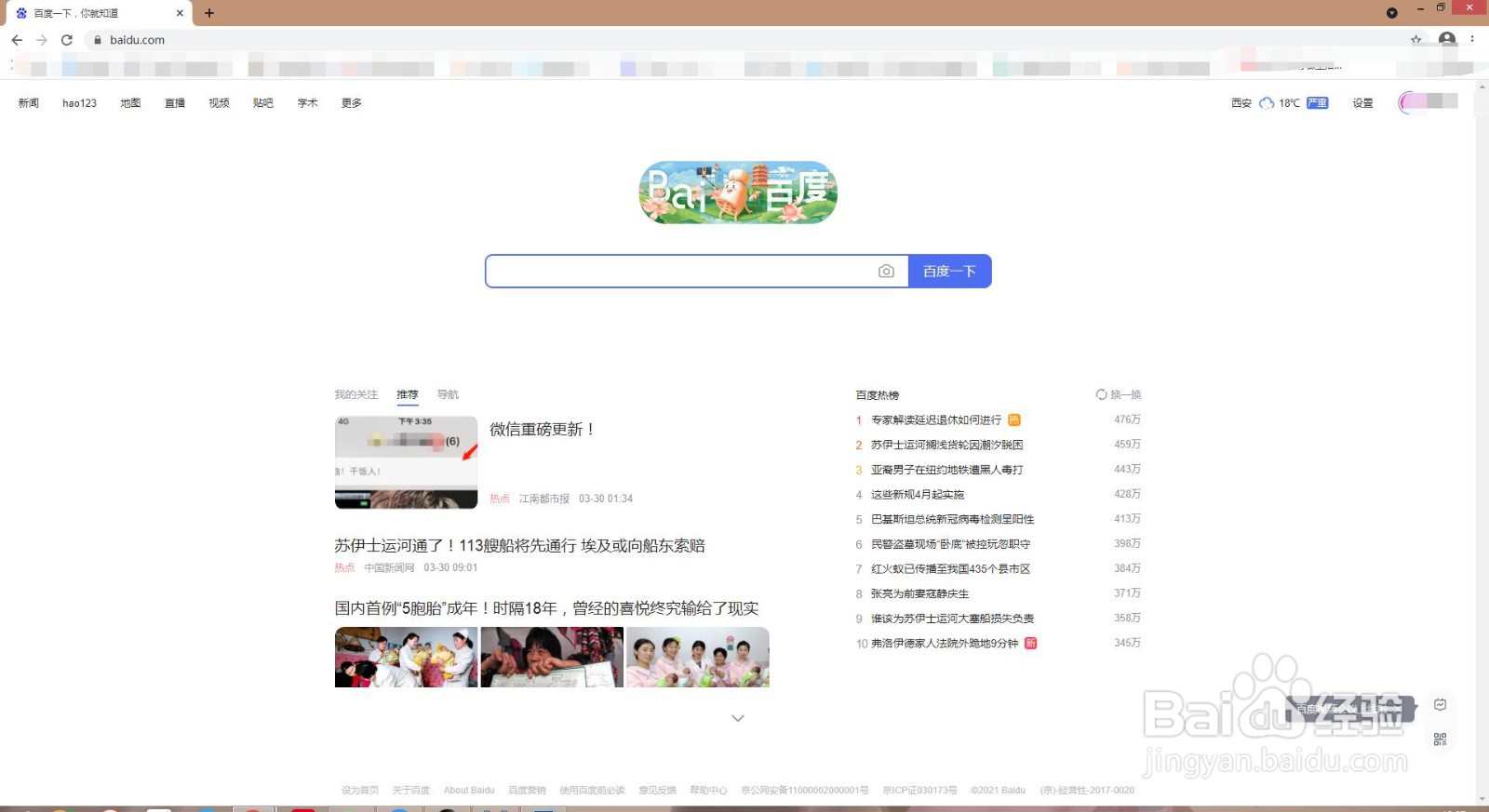The width and height of the screenshot is (1489, 812).
Task: Refresh hot list with 换一换 icon
Action: click(x=1102, y=394)
